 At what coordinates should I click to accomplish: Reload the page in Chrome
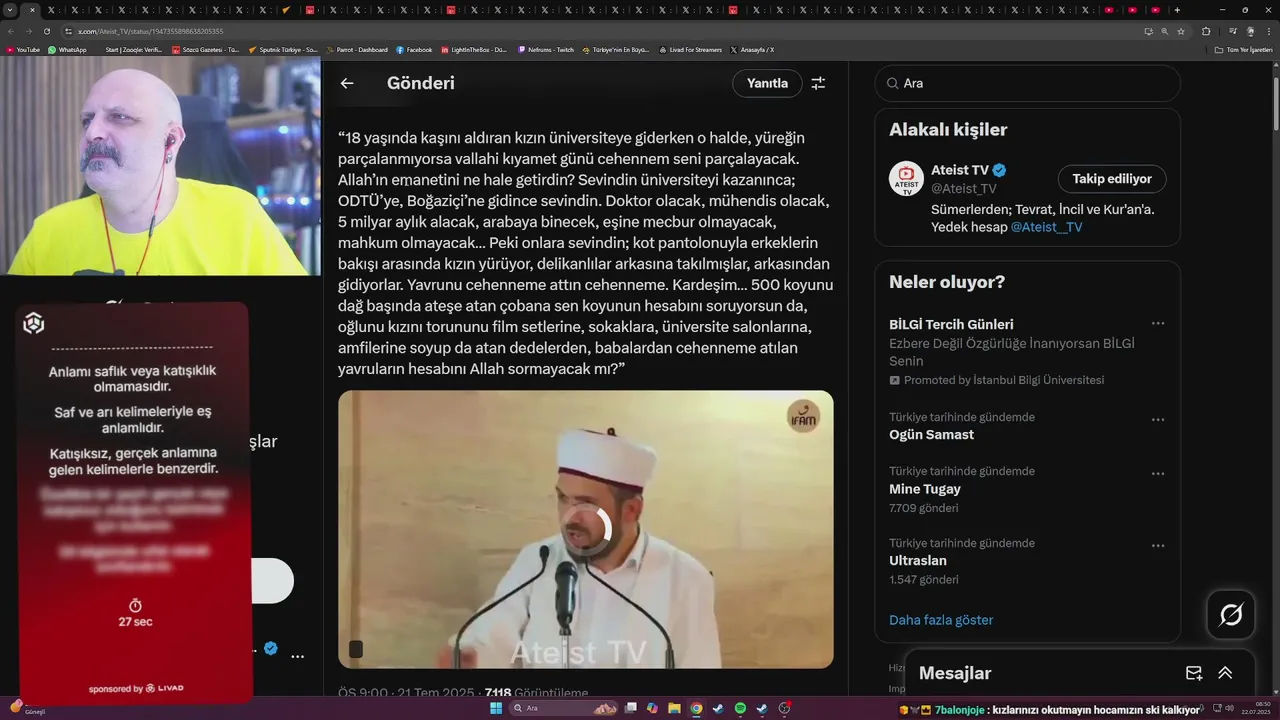click(46, 31)
